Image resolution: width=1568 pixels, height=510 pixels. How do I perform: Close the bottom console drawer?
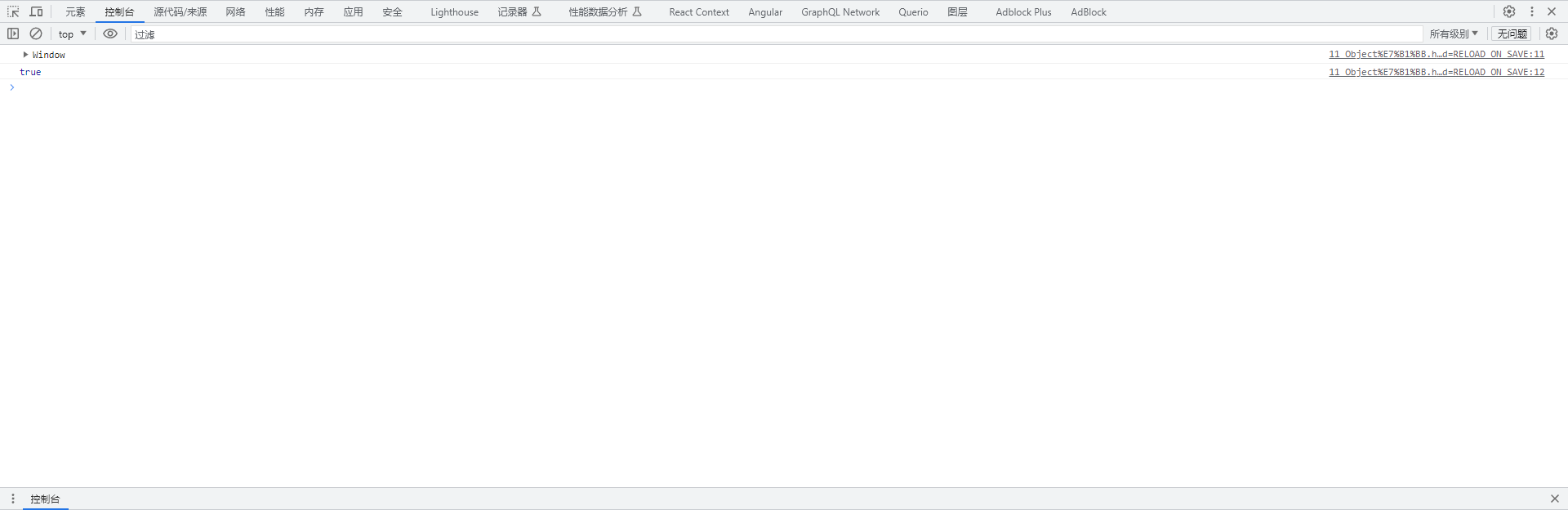1554,499
